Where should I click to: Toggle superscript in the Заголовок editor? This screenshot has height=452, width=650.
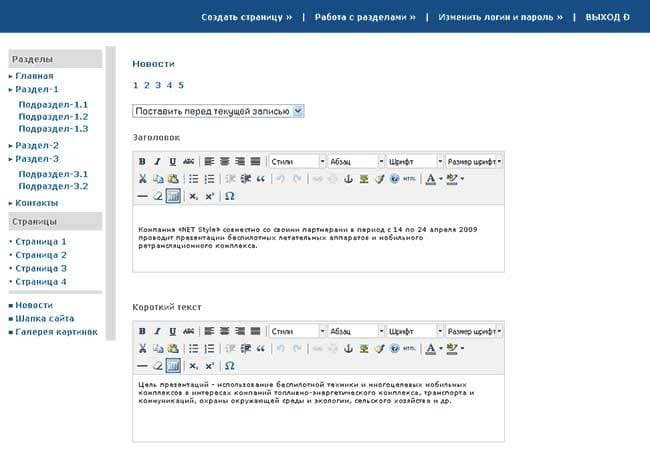(209, 196)
